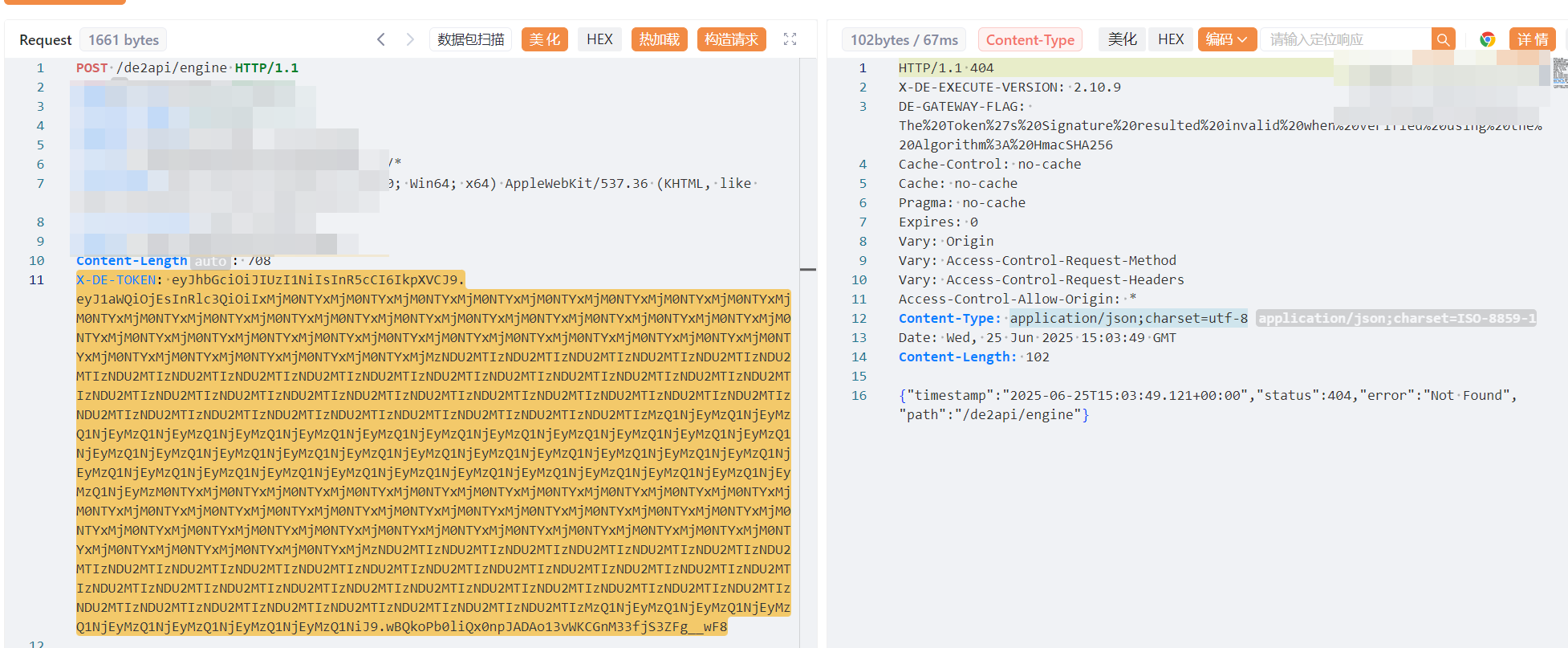The width and height of the screenshot is (1568, 648).
Task: Go to the next request arrow
Action: point(410,39)
